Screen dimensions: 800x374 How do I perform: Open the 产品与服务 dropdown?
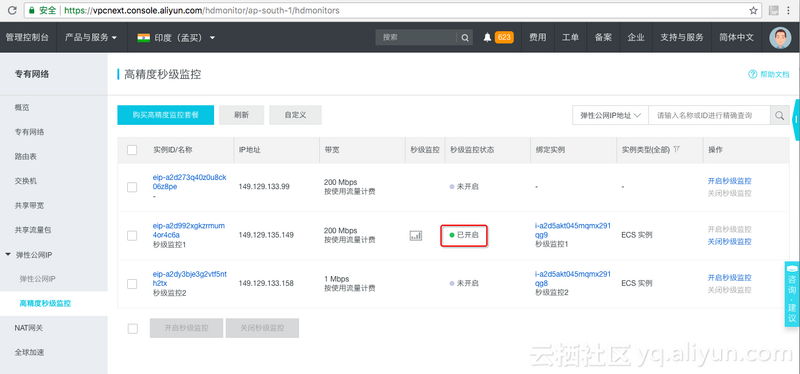click(91, 37)
